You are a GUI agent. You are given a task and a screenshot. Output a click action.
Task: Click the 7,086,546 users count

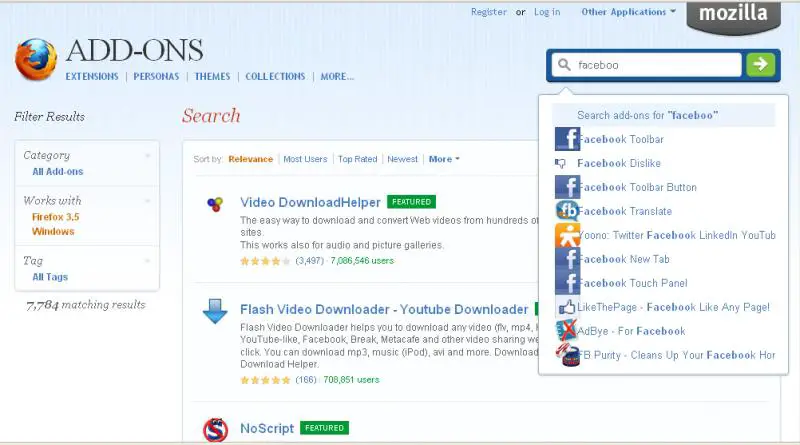click(x=362, y=261)
